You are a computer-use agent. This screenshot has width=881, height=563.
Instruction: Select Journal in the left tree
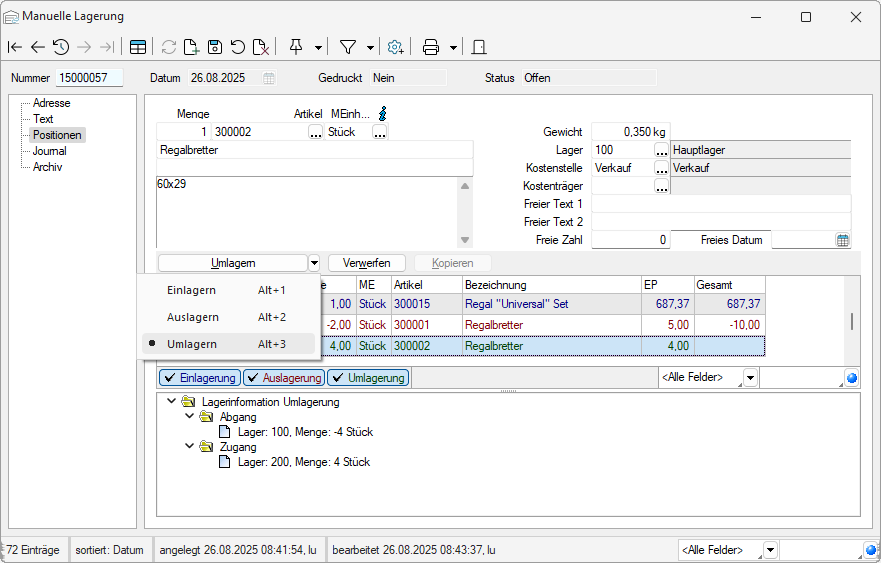(49, 151)
